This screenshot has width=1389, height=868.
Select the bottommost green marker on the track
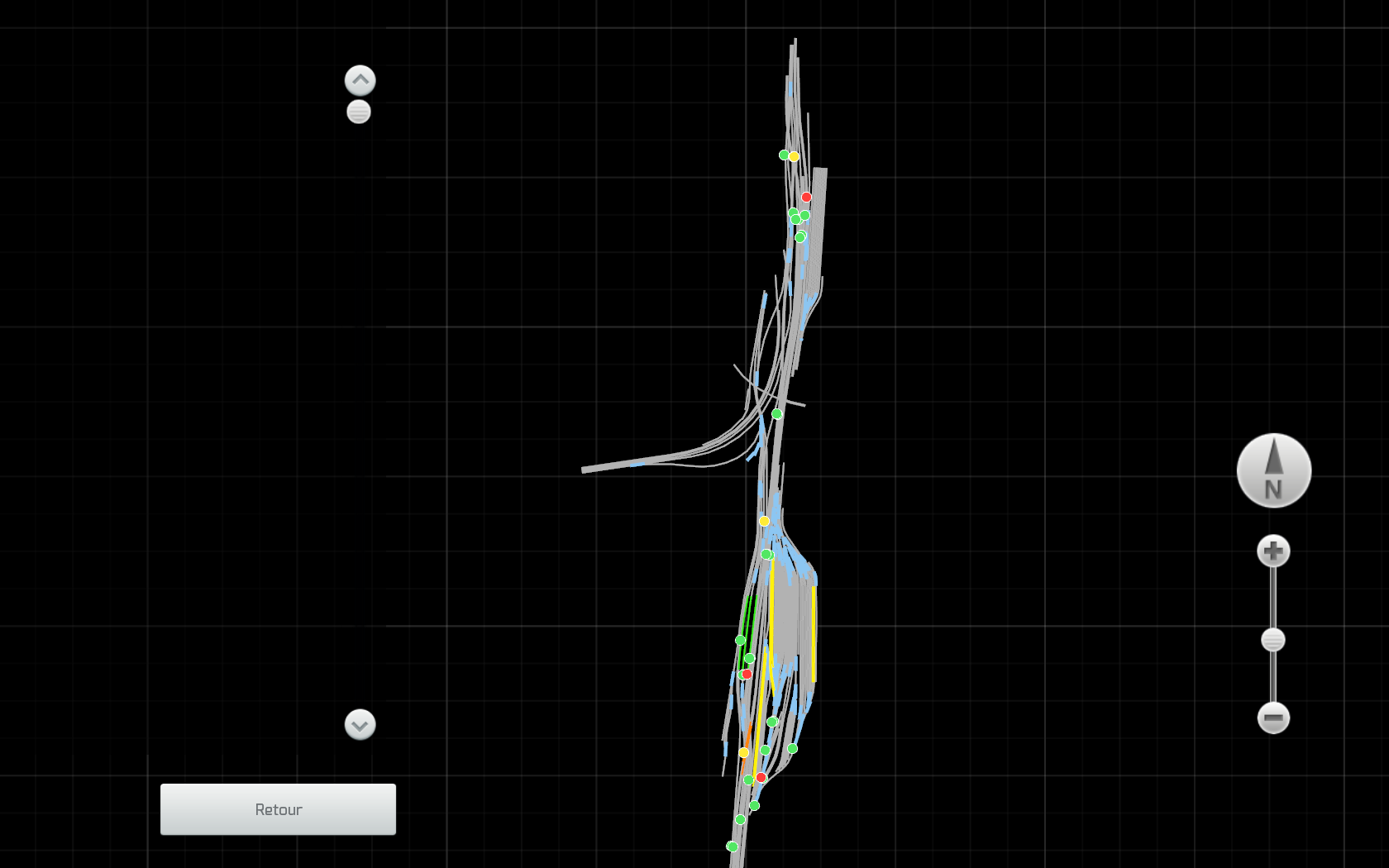732,847
